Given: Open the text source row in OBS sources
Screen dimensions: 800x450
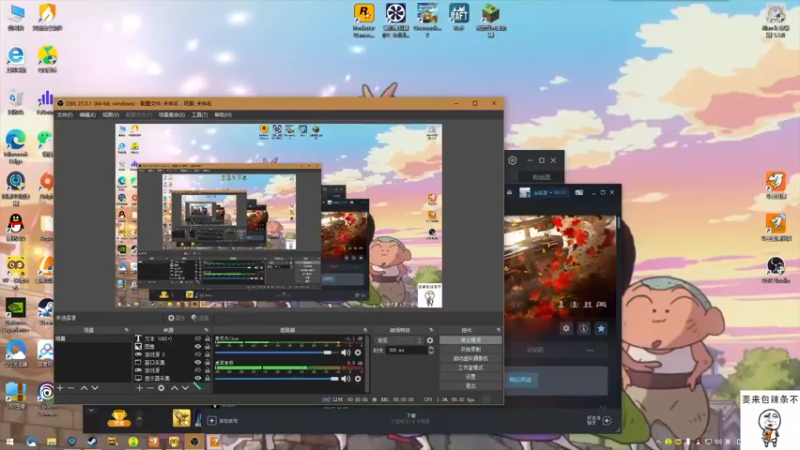Looking at the screenshot, I should click(x=172, y=338).
